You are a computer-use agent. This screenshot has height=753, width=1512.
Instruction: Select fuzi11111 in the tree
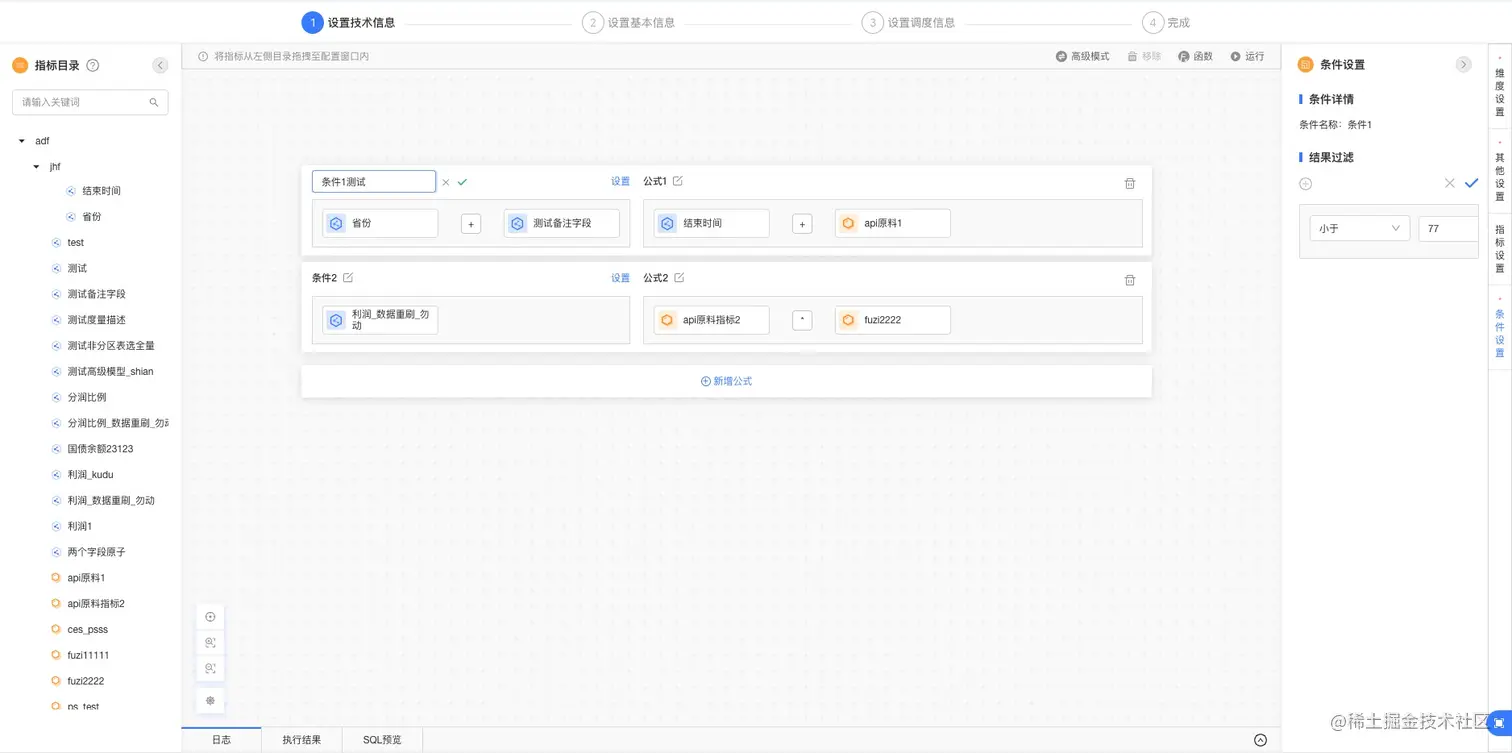pos(88,655)
